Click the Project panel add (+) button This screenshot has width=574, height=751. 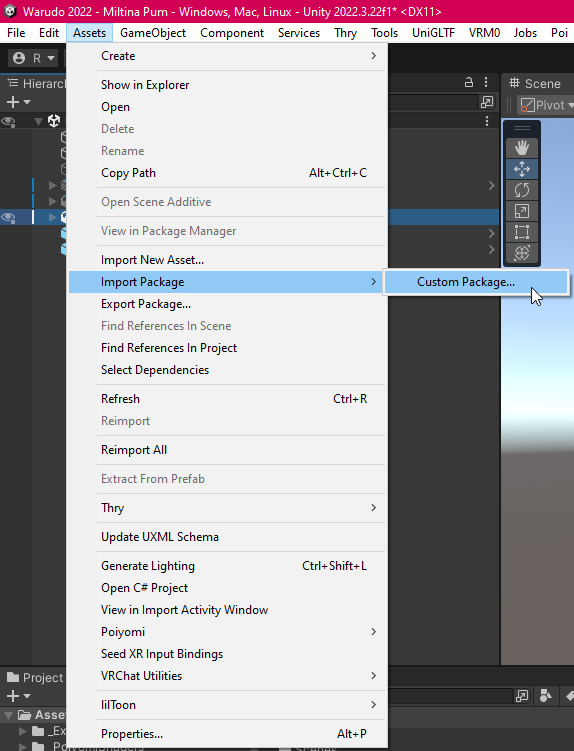(13, 695)
